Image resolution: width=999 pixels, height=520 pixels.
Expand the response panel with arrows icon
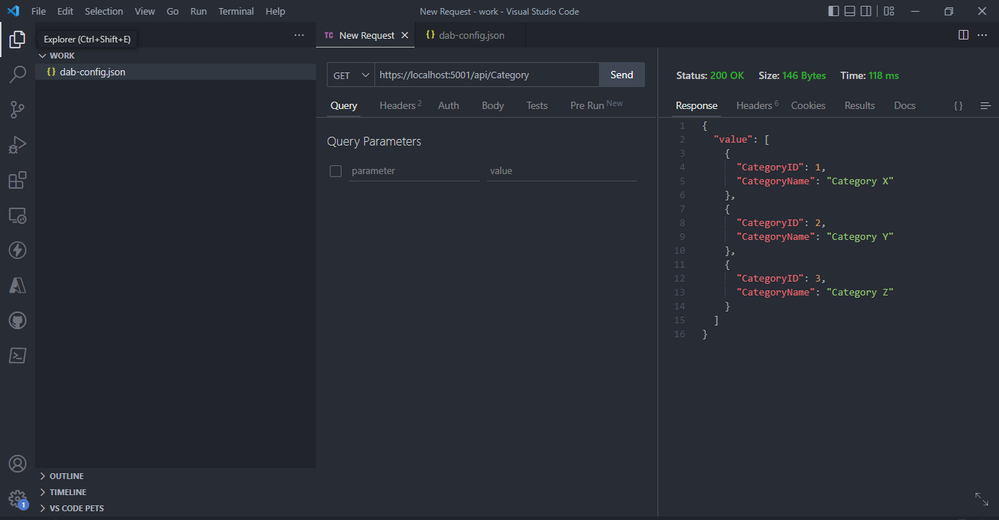tap(982, 499)
